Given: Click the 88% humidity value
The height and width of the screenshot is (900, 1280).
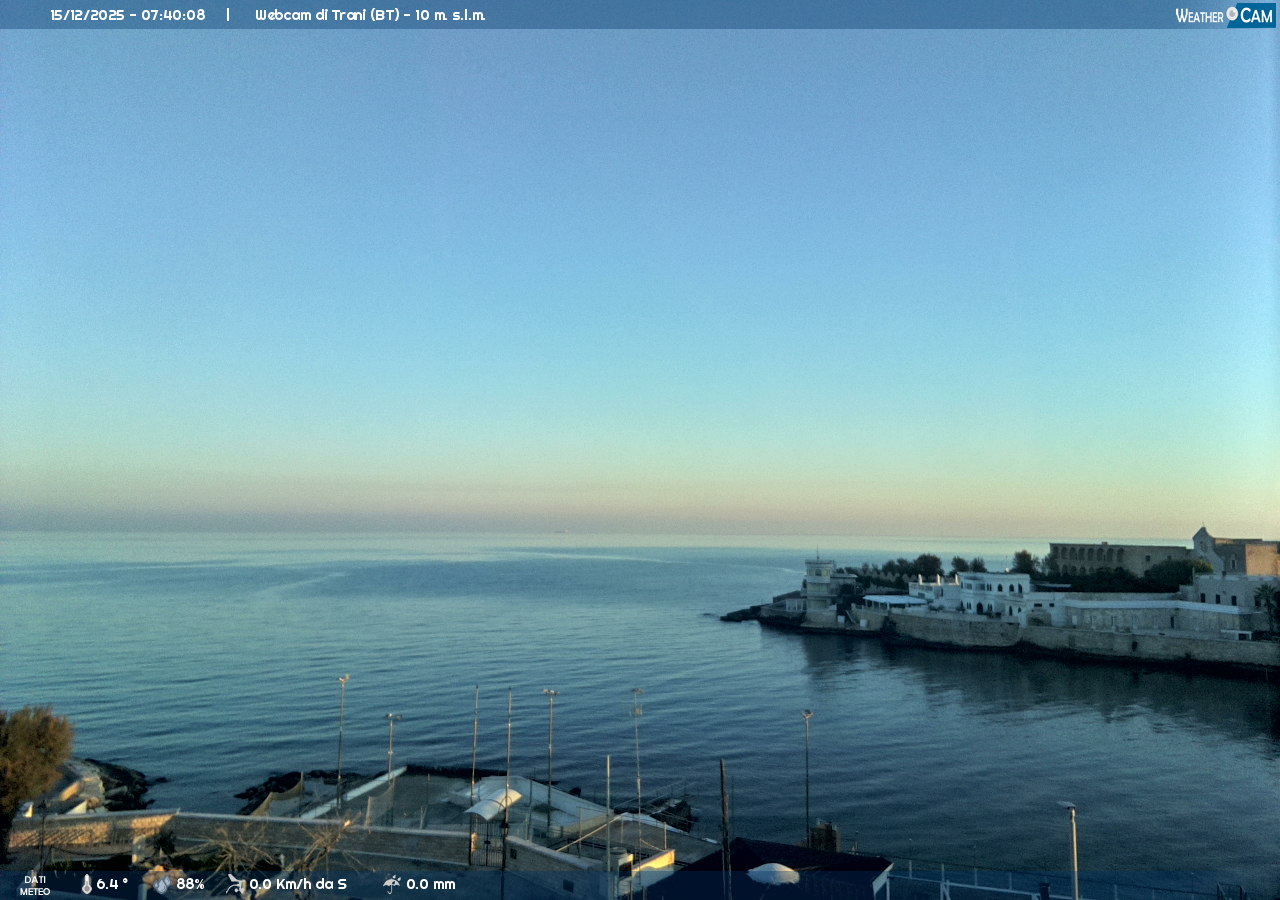Looking at the screenshot, I should (190, 884).
